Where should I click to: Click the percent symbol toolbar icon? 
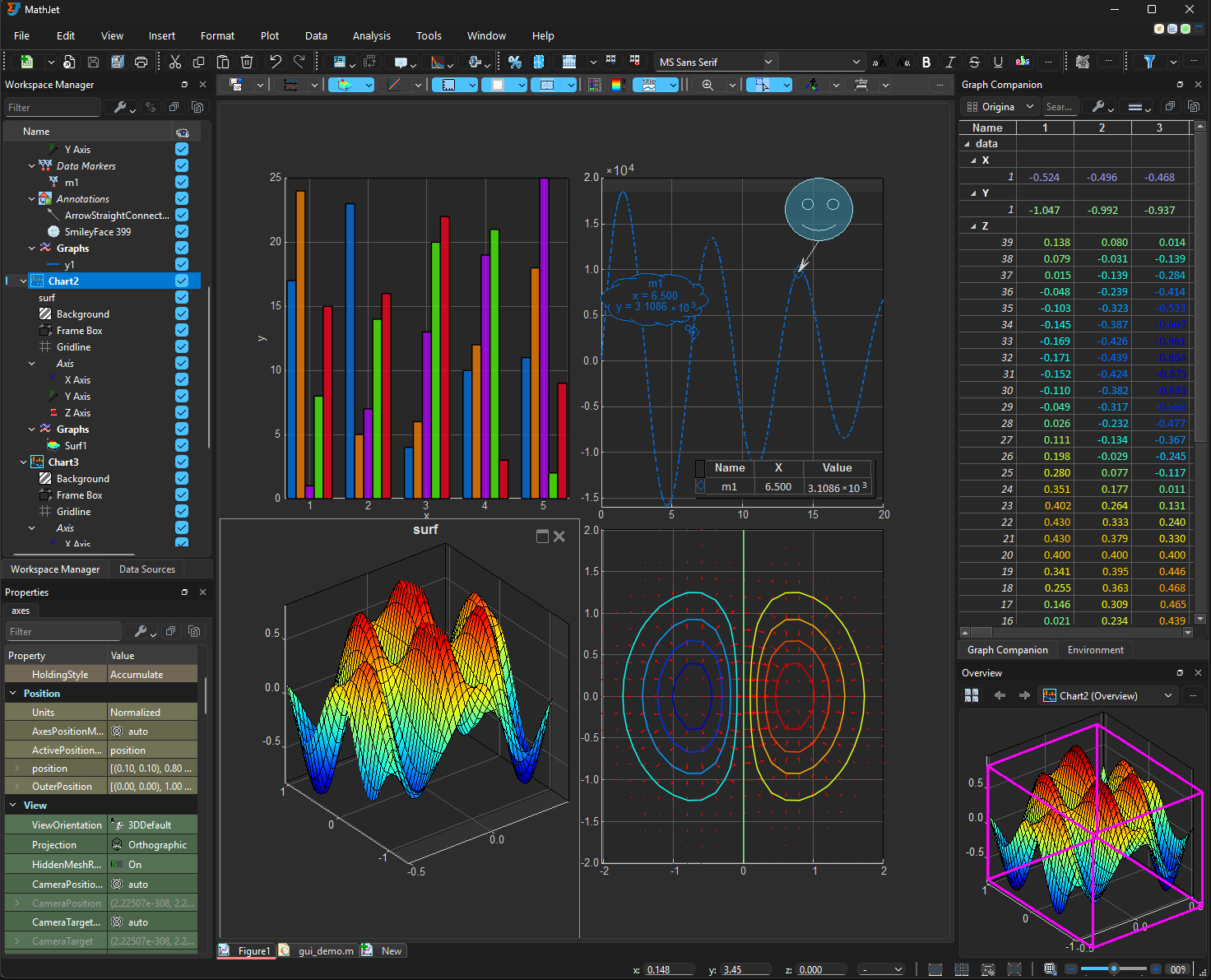click(515, 62)
